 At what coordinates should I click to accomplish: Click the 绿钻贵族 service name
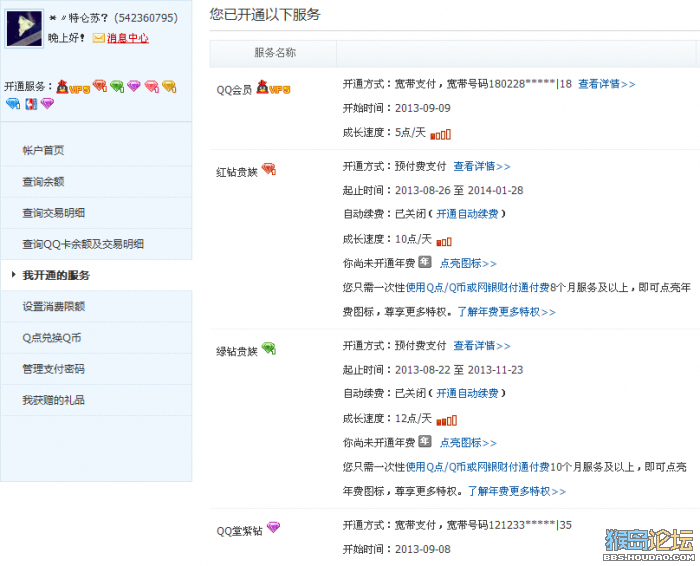point(237,352)
